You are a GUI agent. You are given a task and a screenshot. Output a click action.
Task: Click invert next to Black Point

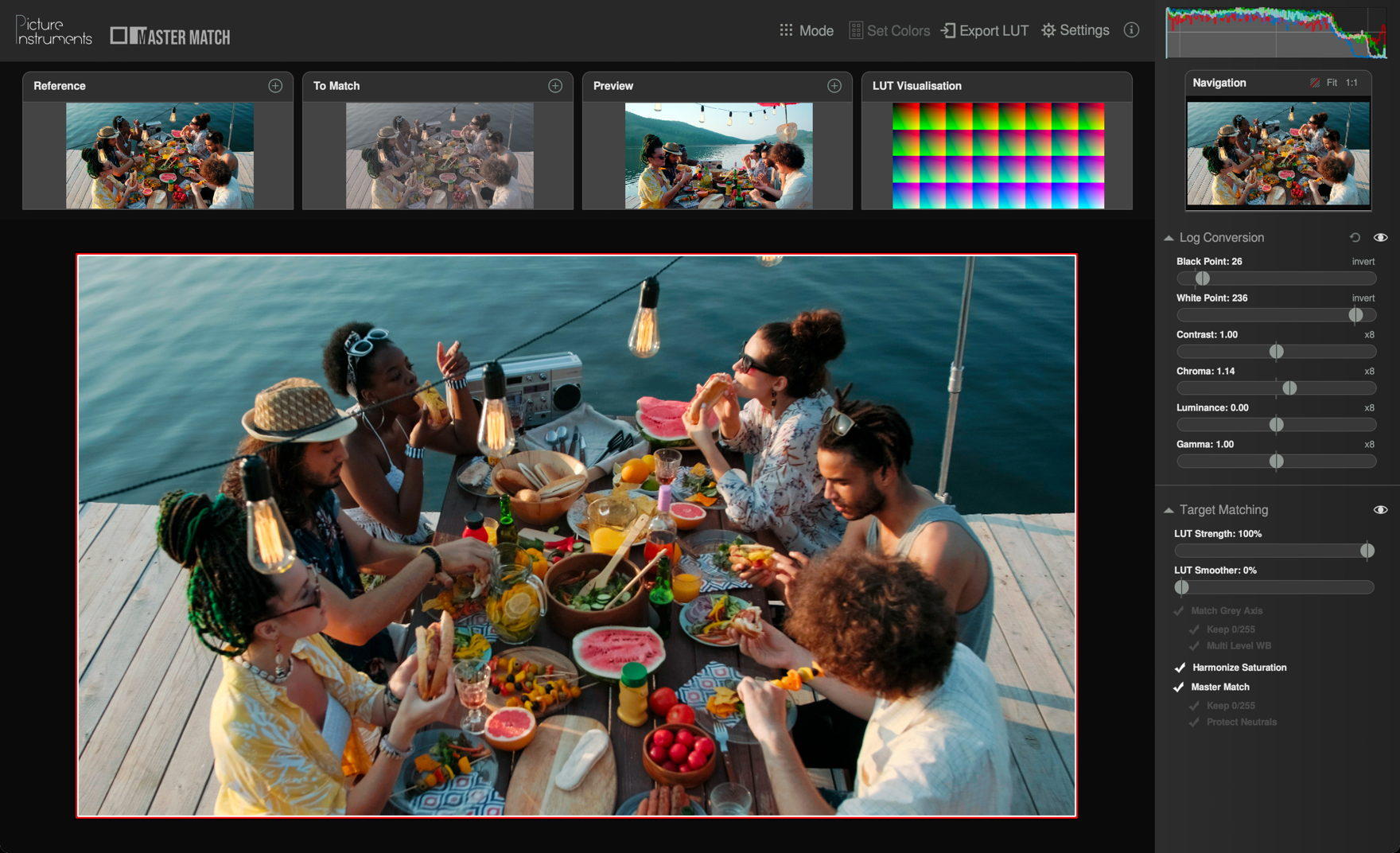click(x=1363, y=262)
